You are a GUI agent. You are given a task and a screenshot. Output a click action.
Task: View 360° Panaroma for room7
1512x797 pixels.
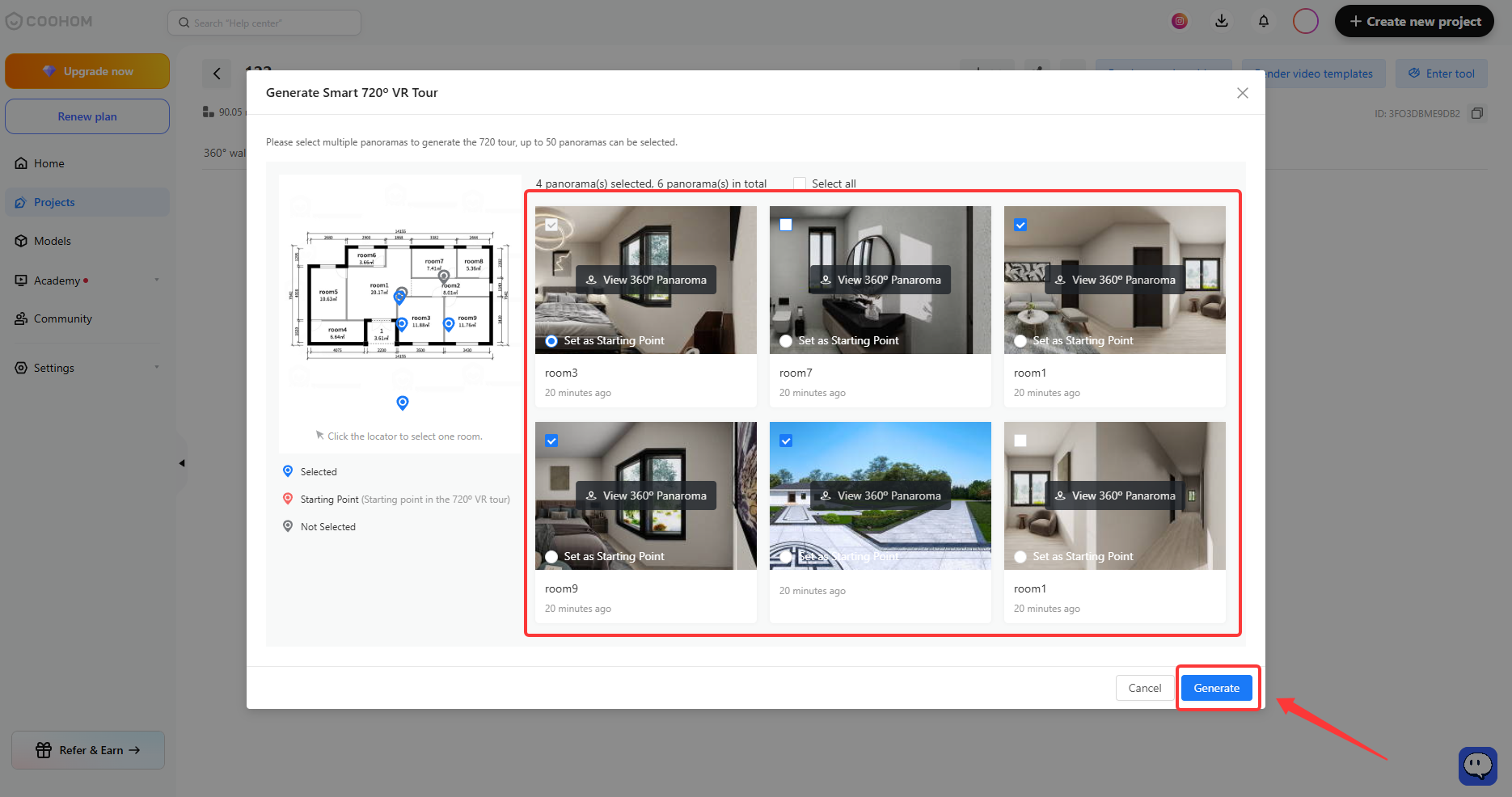coord(881,280)
